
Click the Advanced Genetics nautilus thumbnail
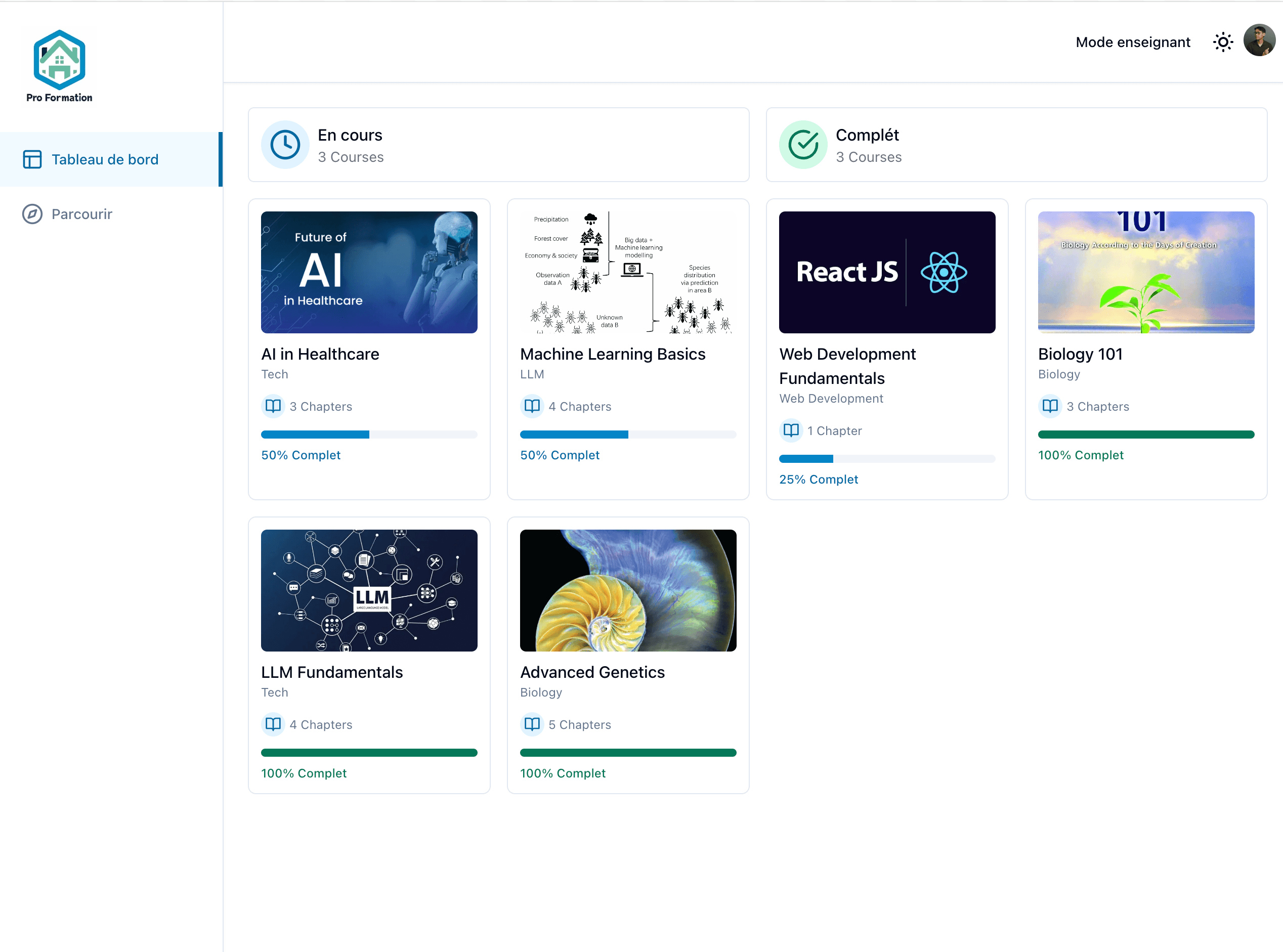coord(628,591)
